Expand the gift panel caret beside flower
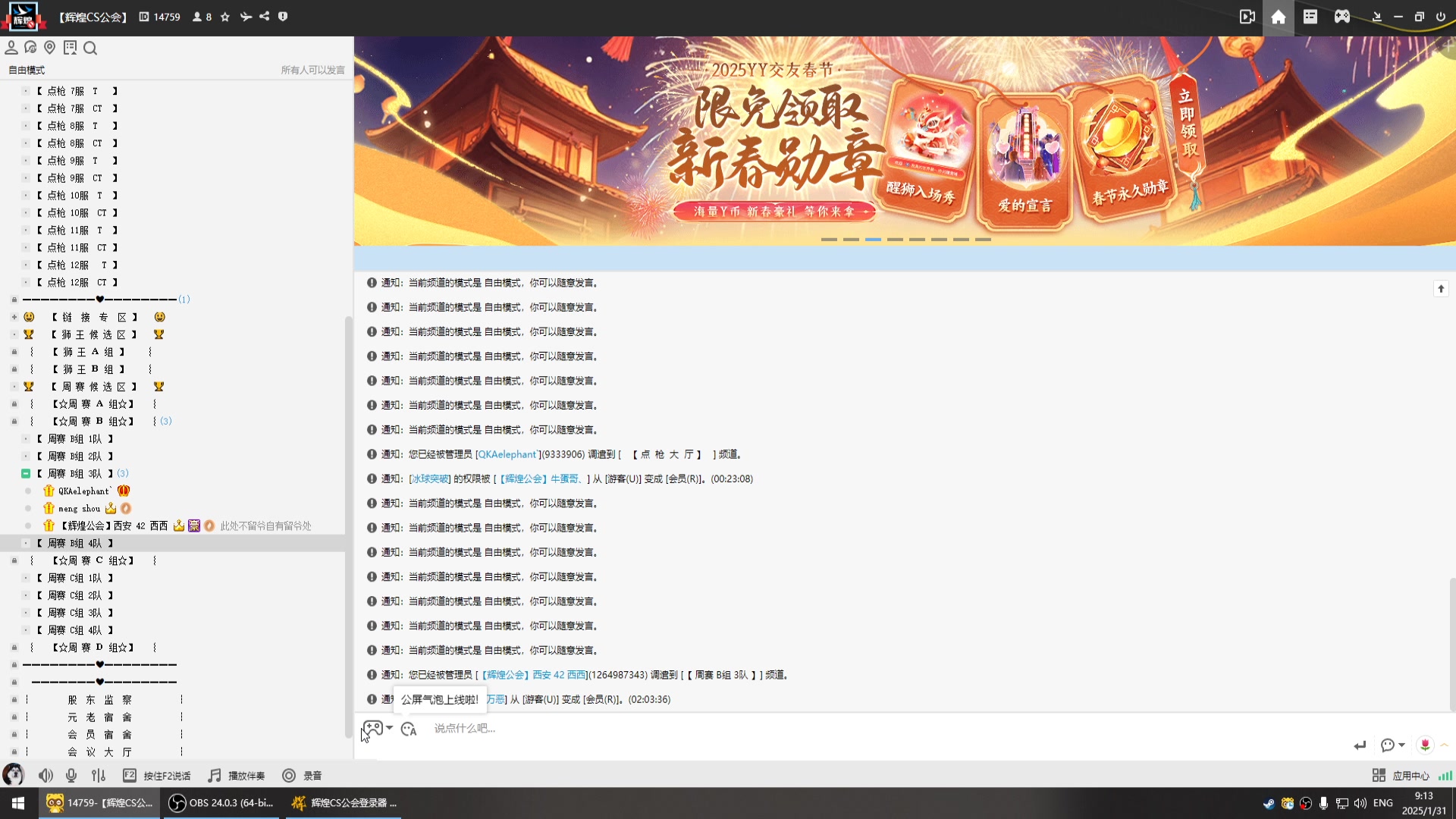 (x=1444, y=745)
